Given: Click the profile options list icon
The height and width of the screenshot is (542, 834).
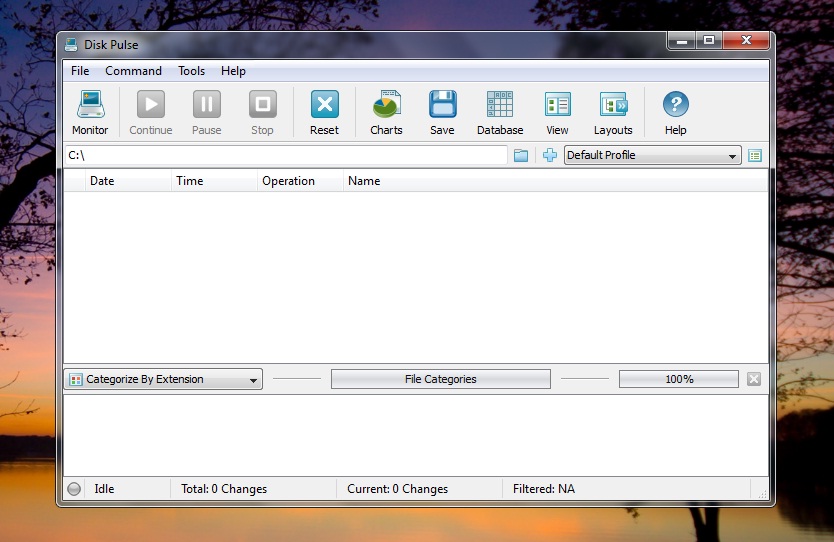Looking at the screenshot, I should tap(755, 155).
